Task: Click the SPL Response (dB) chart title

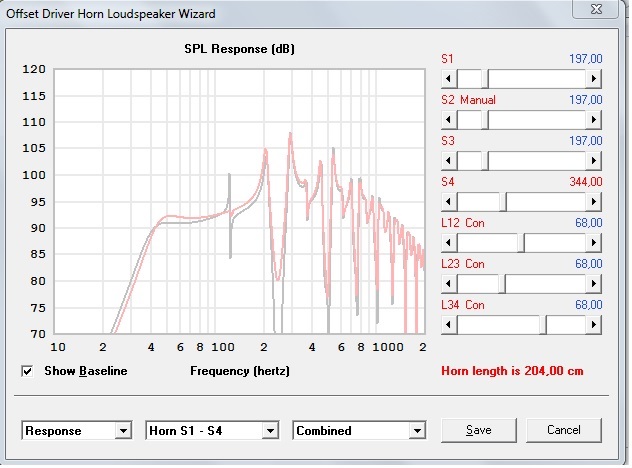Action: tap(239, 49)
